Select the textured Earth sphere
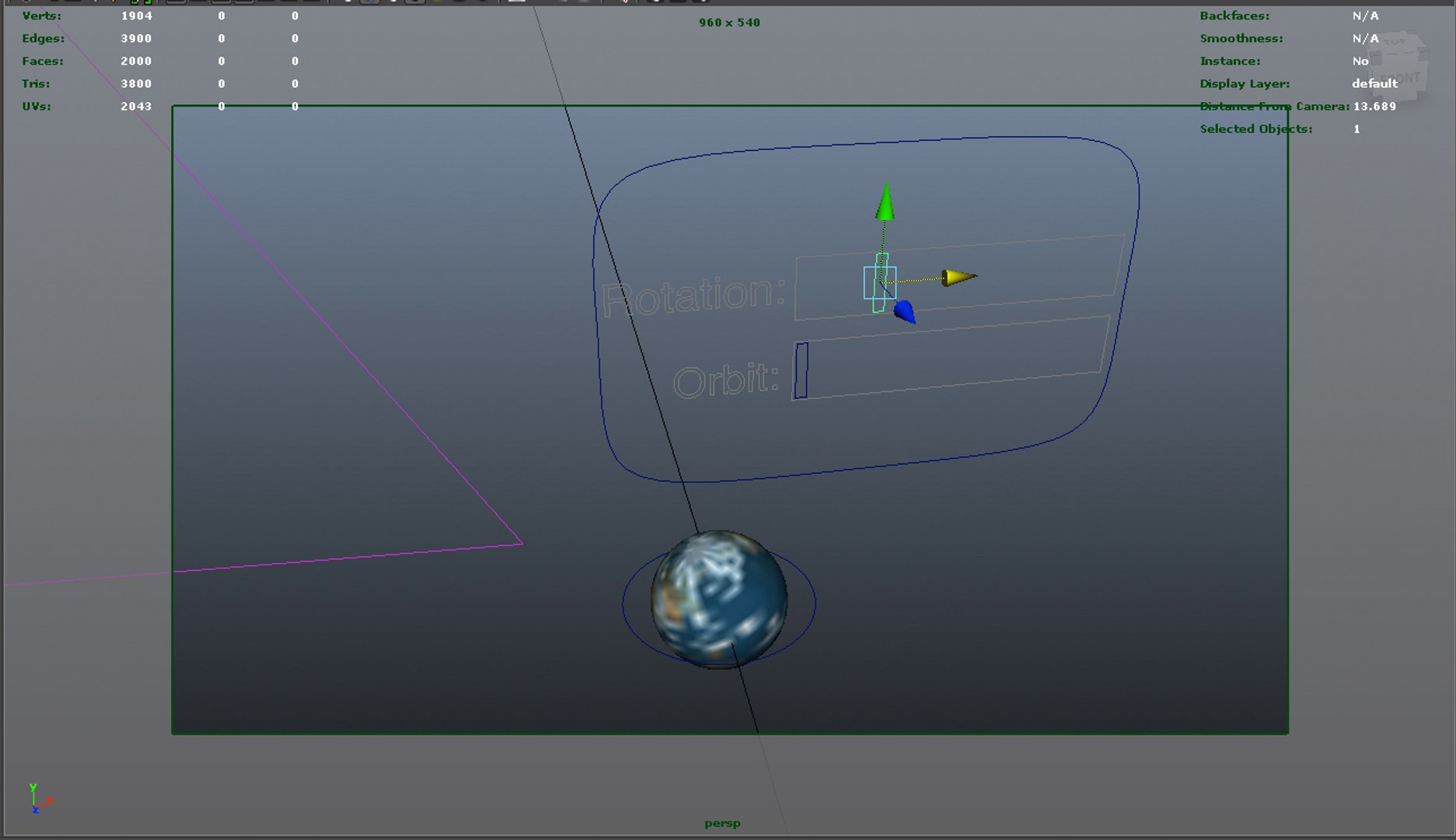Image resolution: width=1456 pixels, height=840 pixels. (719, 599)
